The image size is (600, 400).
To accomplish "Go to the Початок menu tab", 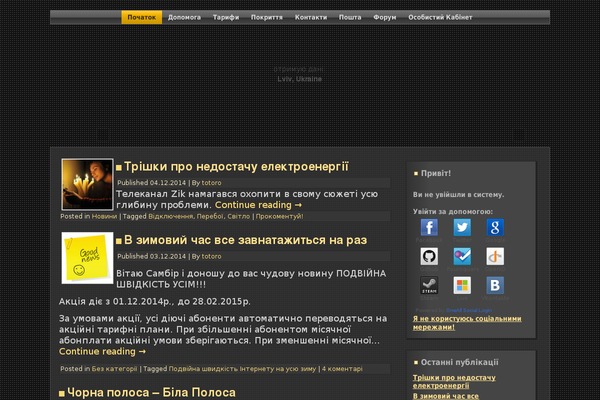I will [x=142, y=17].
